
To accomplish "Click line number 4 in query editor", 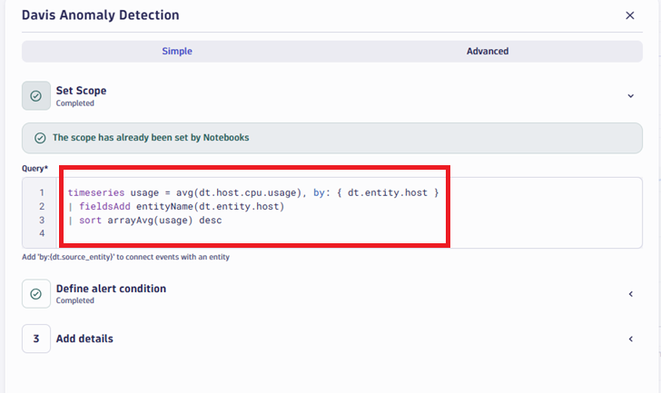I will click(42, 233).
